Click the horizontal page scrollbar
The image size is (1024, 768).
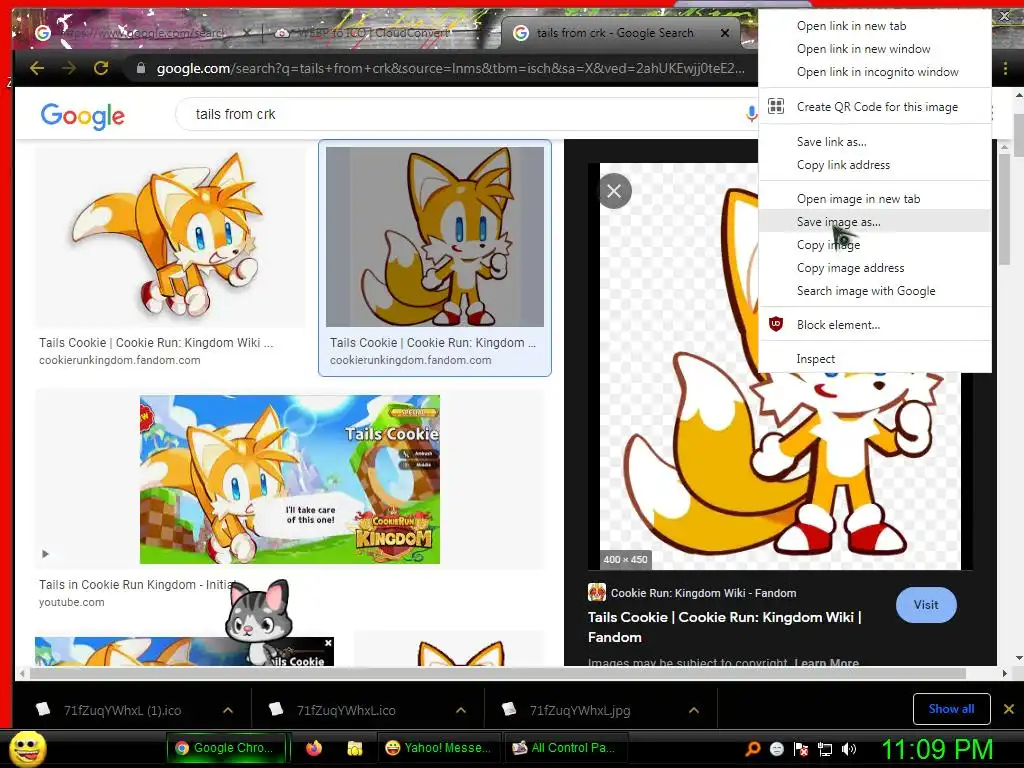click(x=496, y=673)
